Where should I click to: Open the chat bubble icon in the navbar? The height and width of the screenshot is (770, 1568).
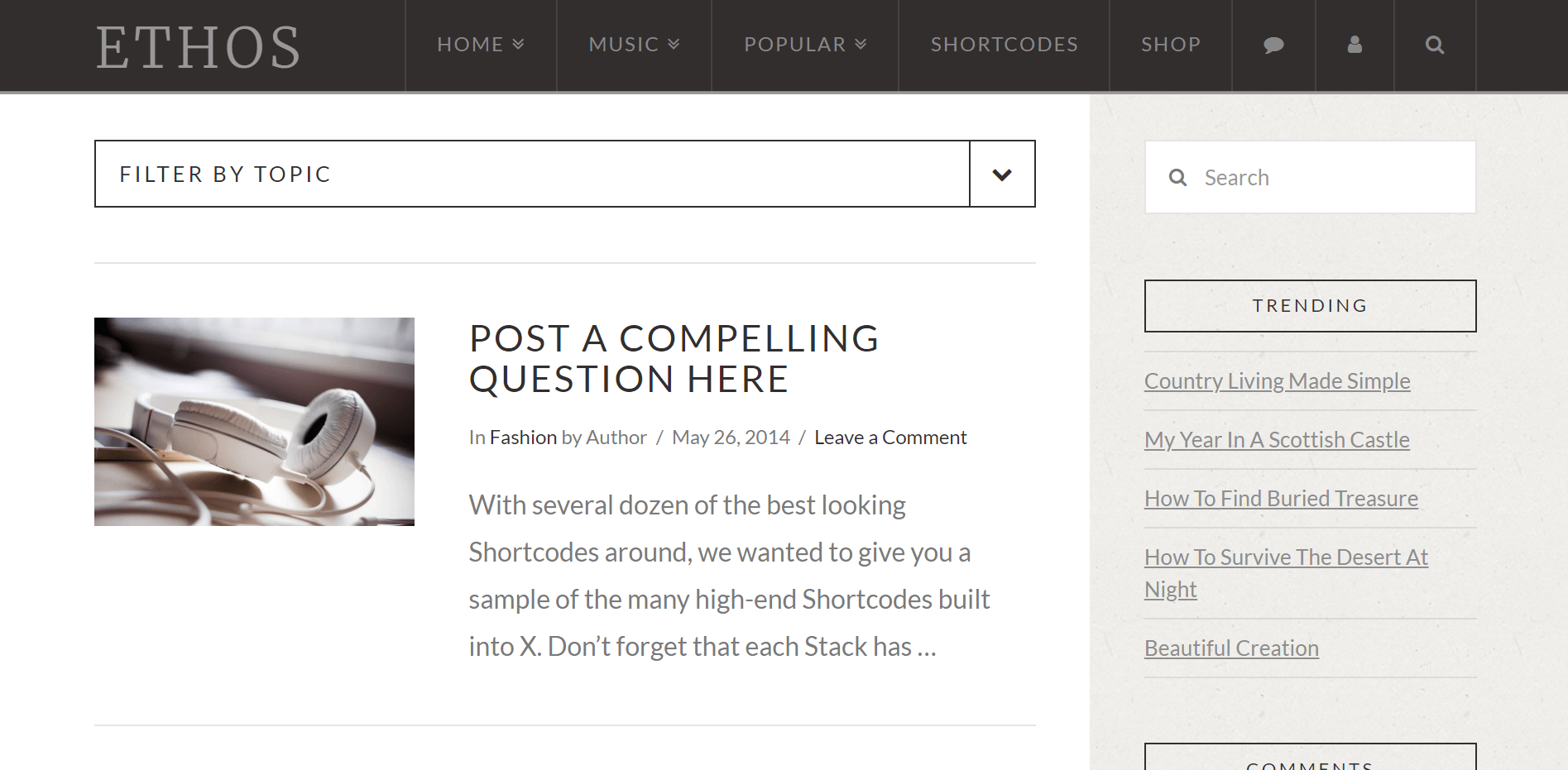pos(1273,45)
